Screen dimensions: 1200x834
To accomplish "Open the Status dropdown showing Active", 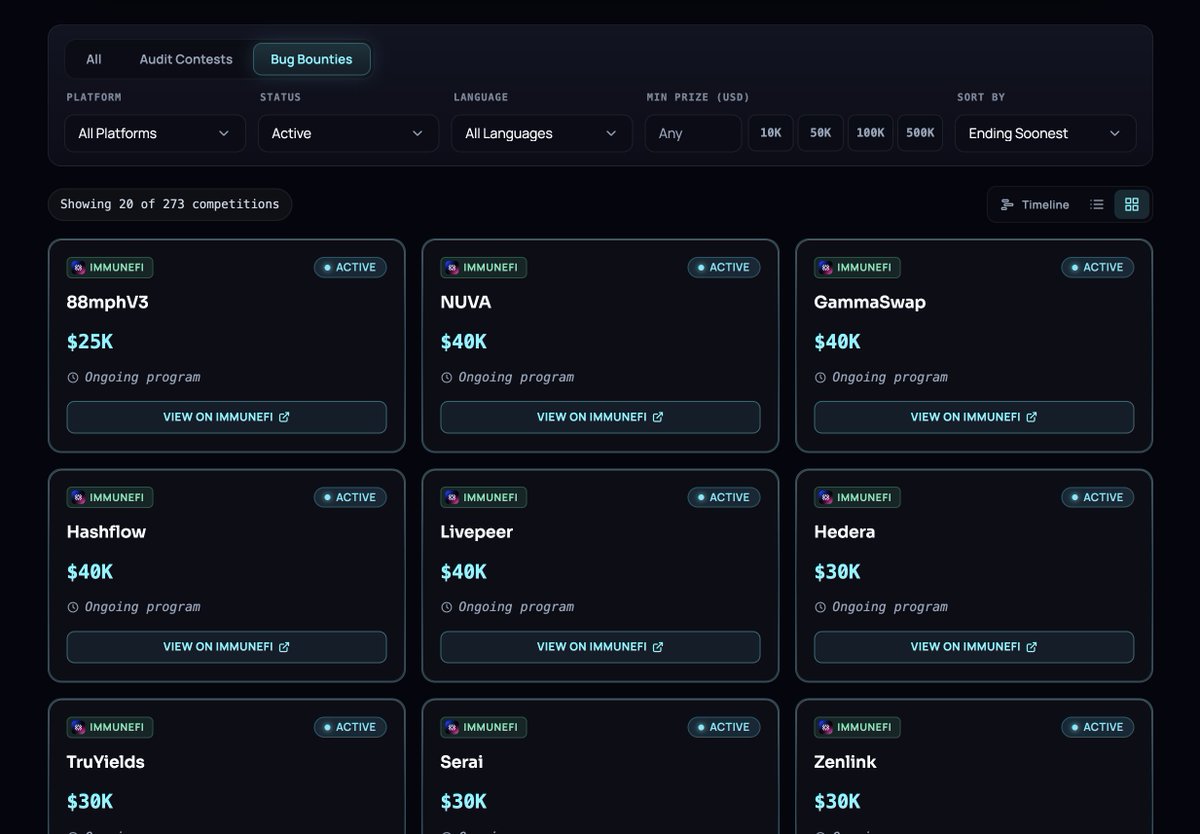I will [348, 133].
